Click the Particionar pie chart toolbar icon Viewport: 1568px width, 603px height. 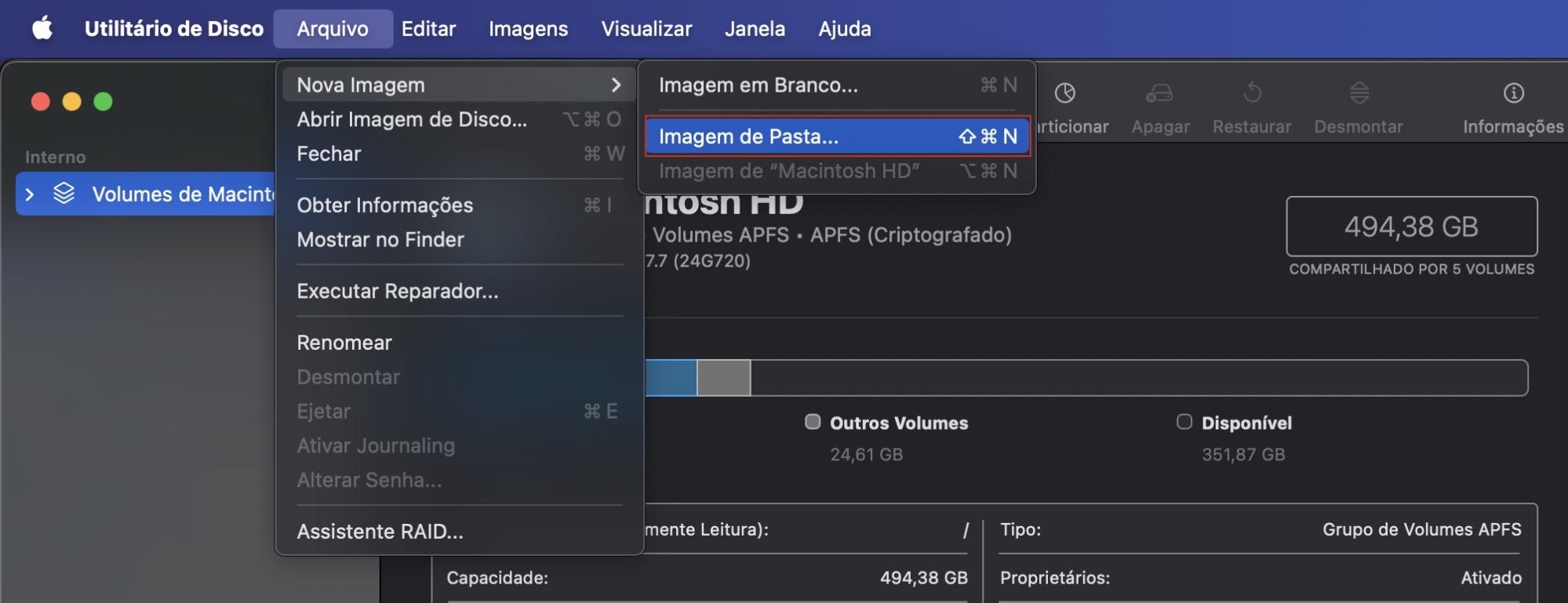pos(1064,93)
